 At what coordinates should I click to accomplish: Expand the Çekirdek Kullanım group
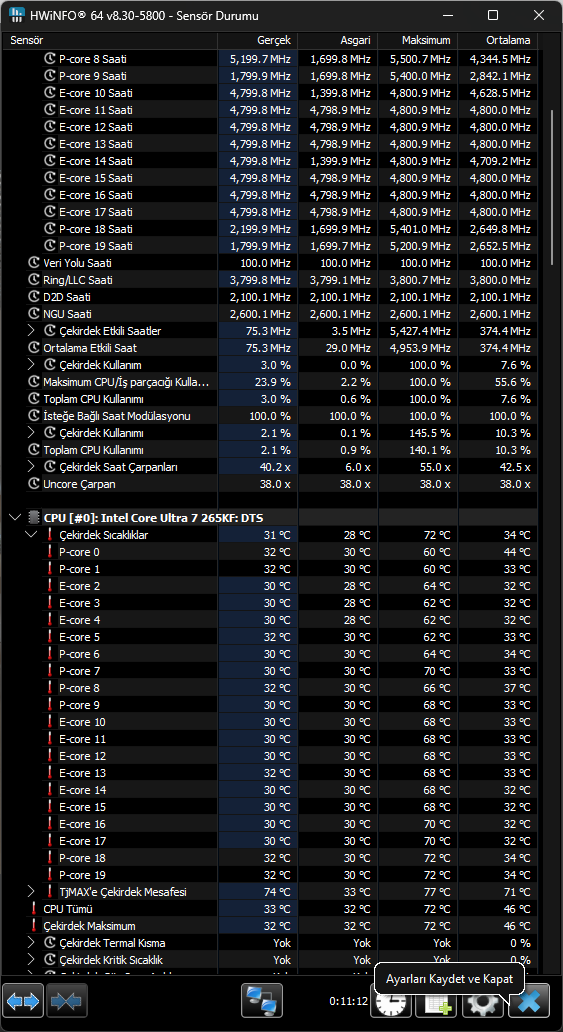pos(31,365)
